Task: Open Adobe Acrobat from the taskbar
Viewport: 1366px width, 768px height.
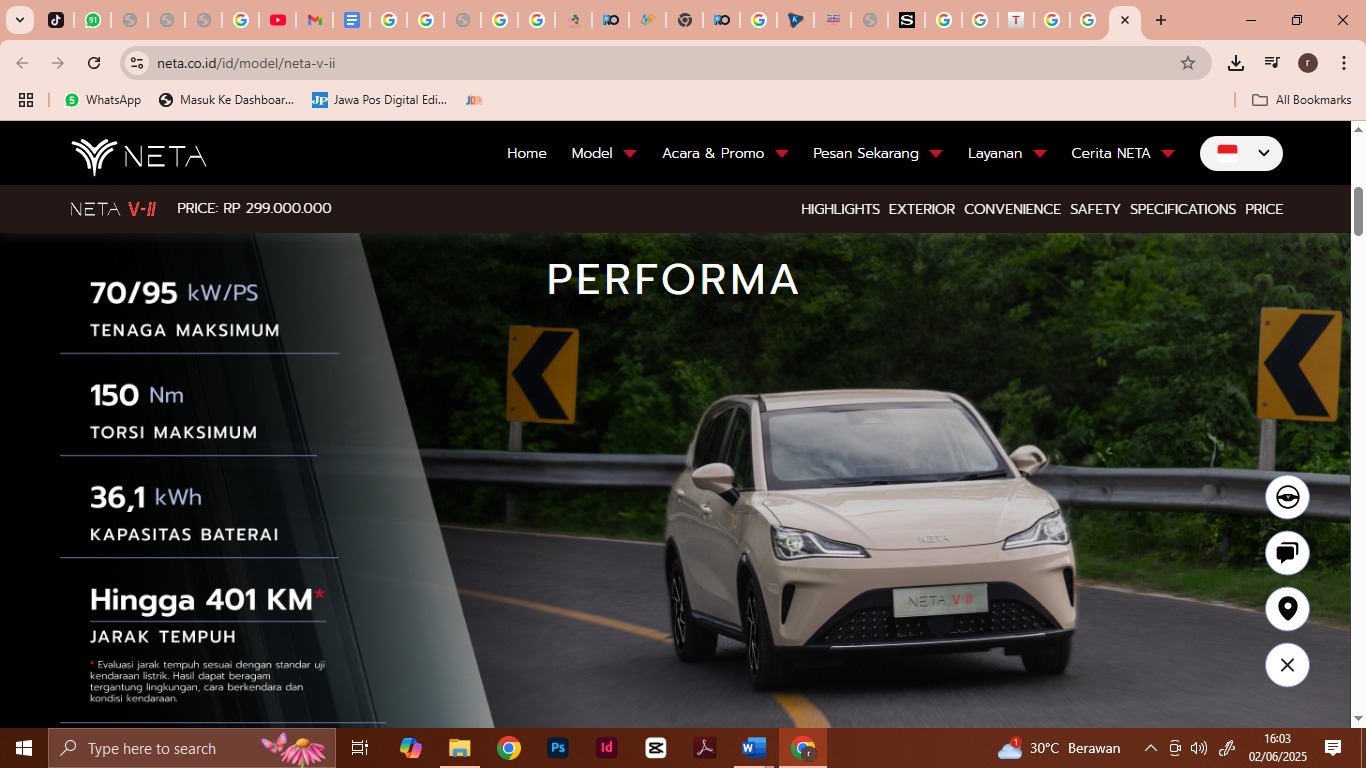Action: [705, 748]
